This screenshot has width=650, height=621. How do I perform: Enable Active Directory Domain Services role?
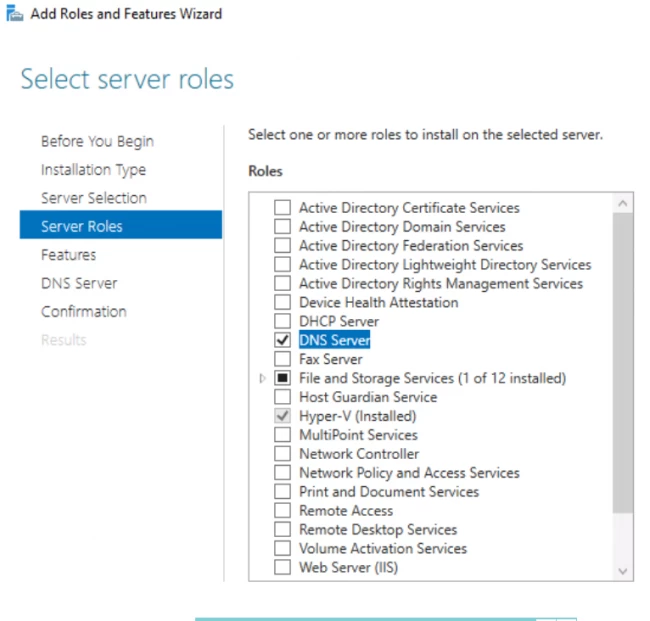click(282, 226)
